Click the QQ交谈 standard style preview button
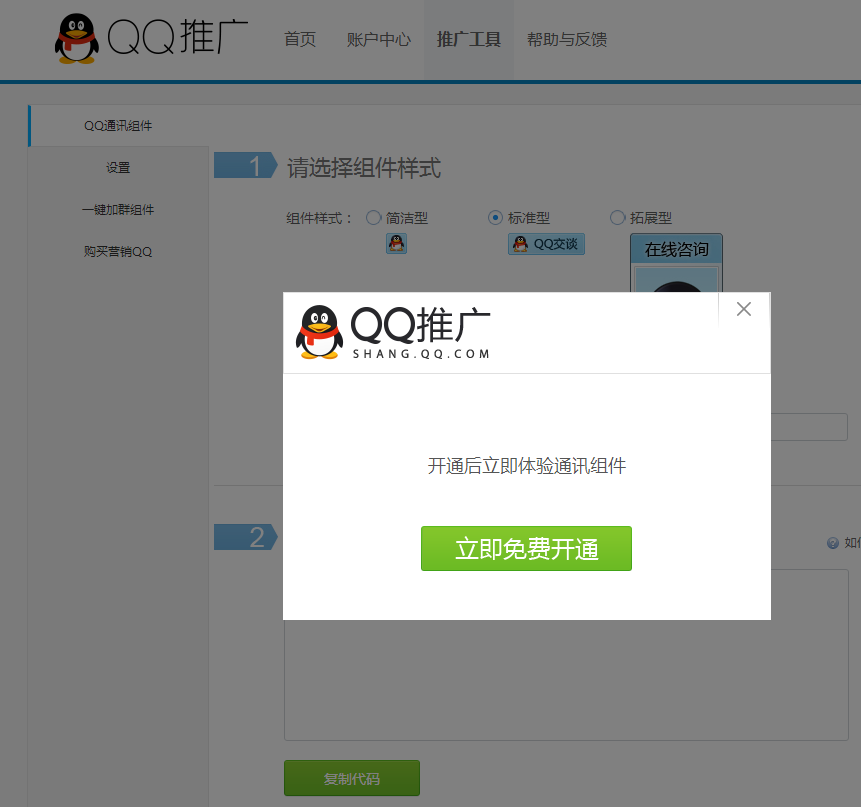 [x=546, y=244]
